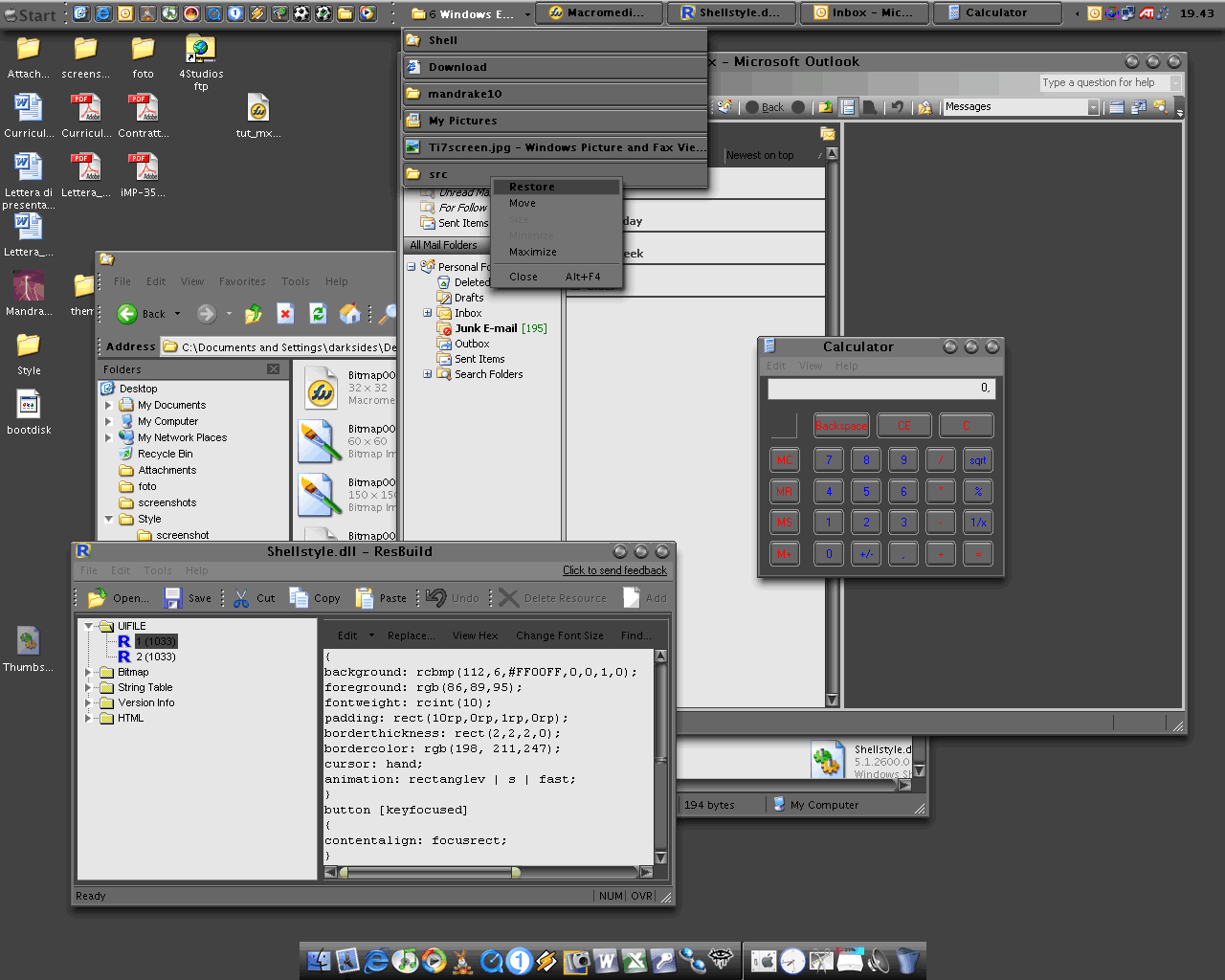Select My Pictures in taskbar group list
The height and width of the screenshot is (980, 1225).
click(x=462, y=121)
